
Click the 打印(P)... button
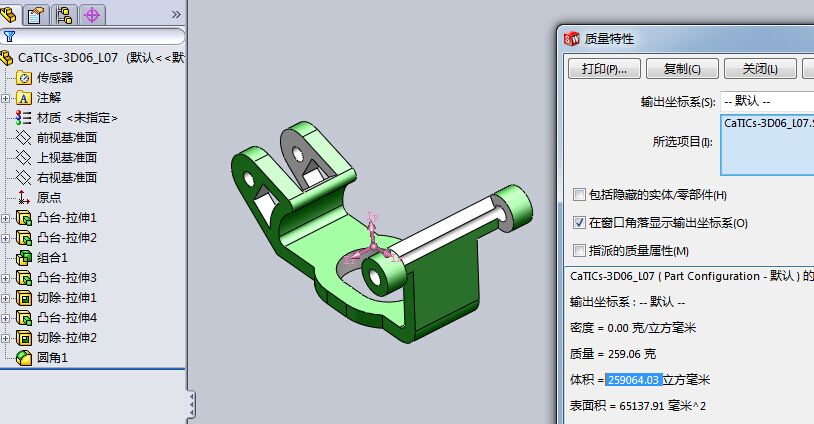[604, 69]
